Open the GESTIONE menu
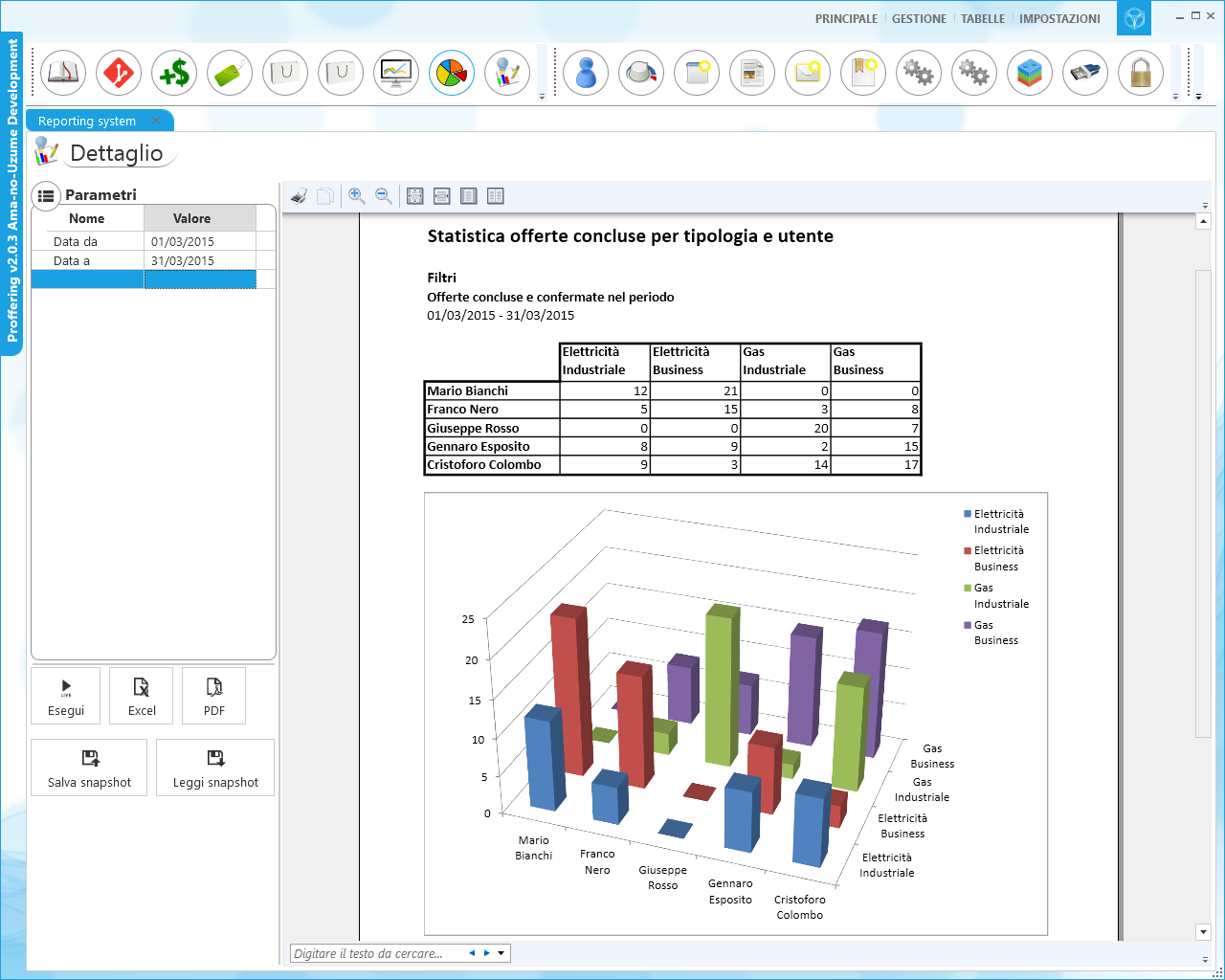 pyautogui.click(x=919, y=19)
